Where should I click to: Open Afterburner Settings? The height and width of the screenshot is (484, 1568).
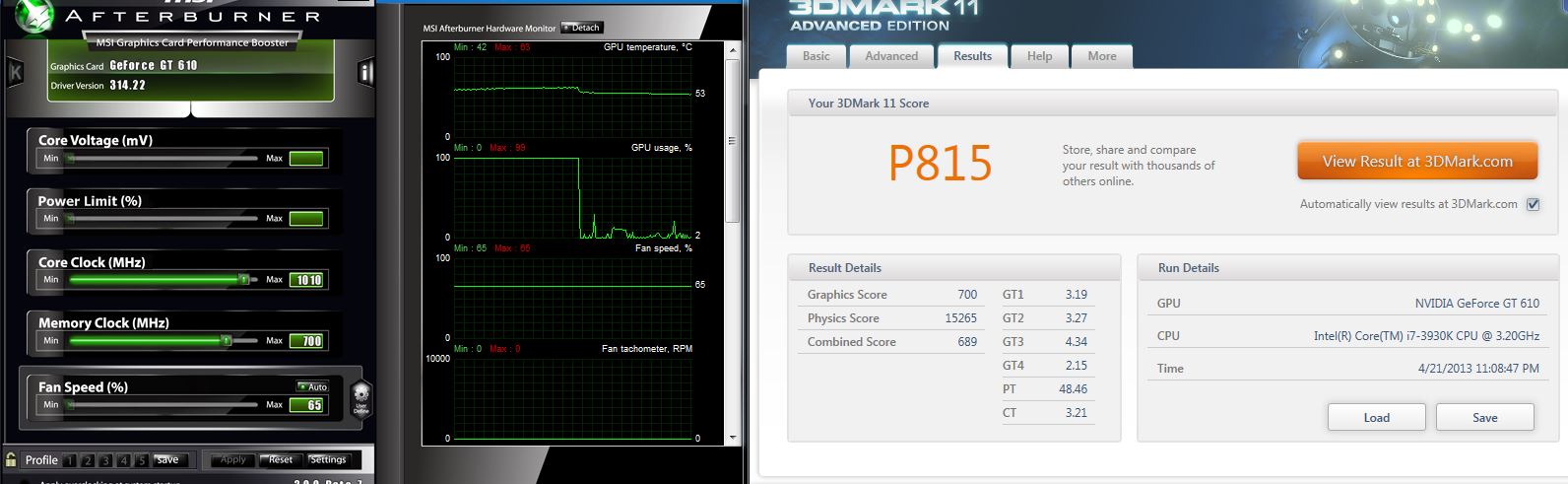point(328,460)
